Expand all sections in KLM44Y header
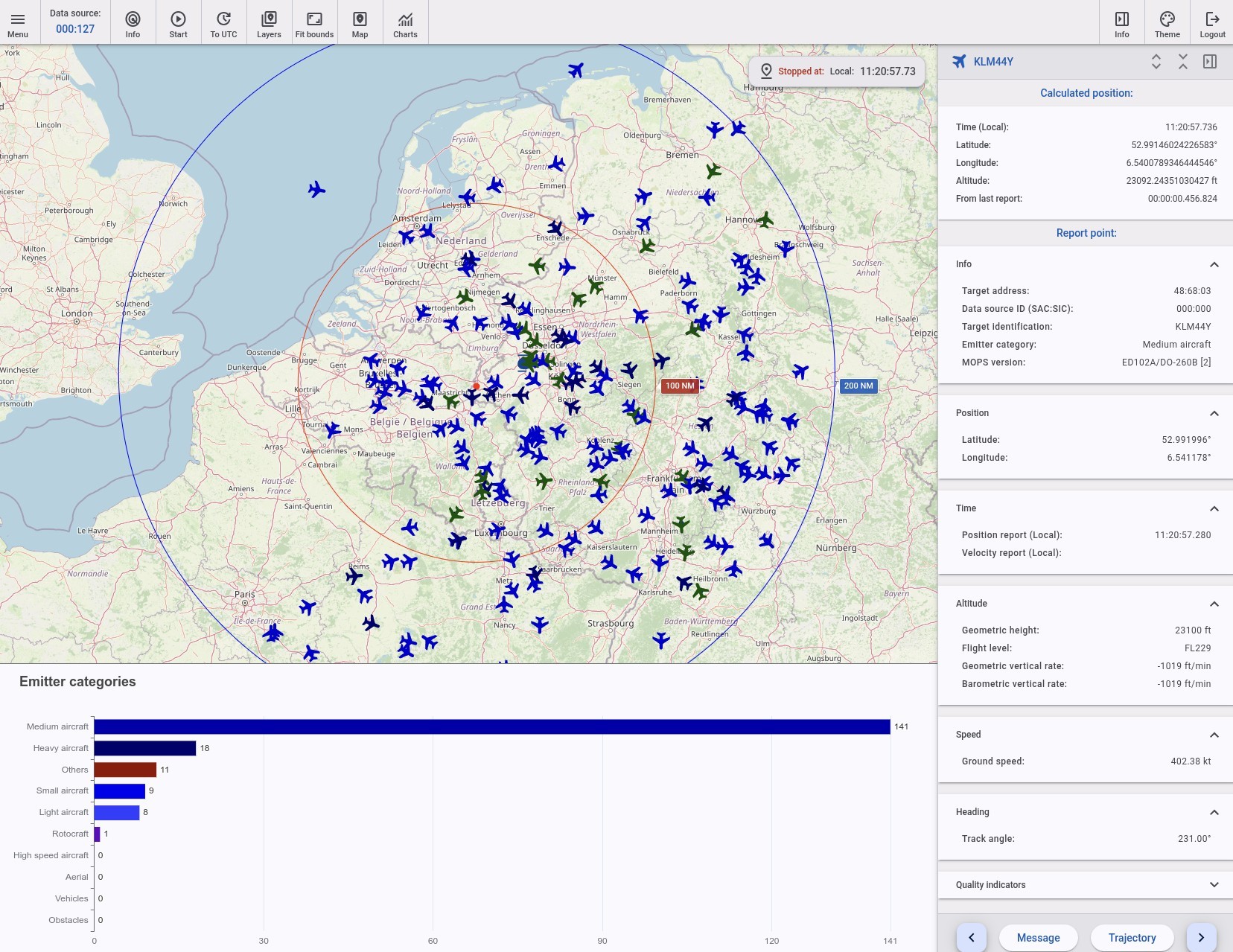 (1156, 62)
